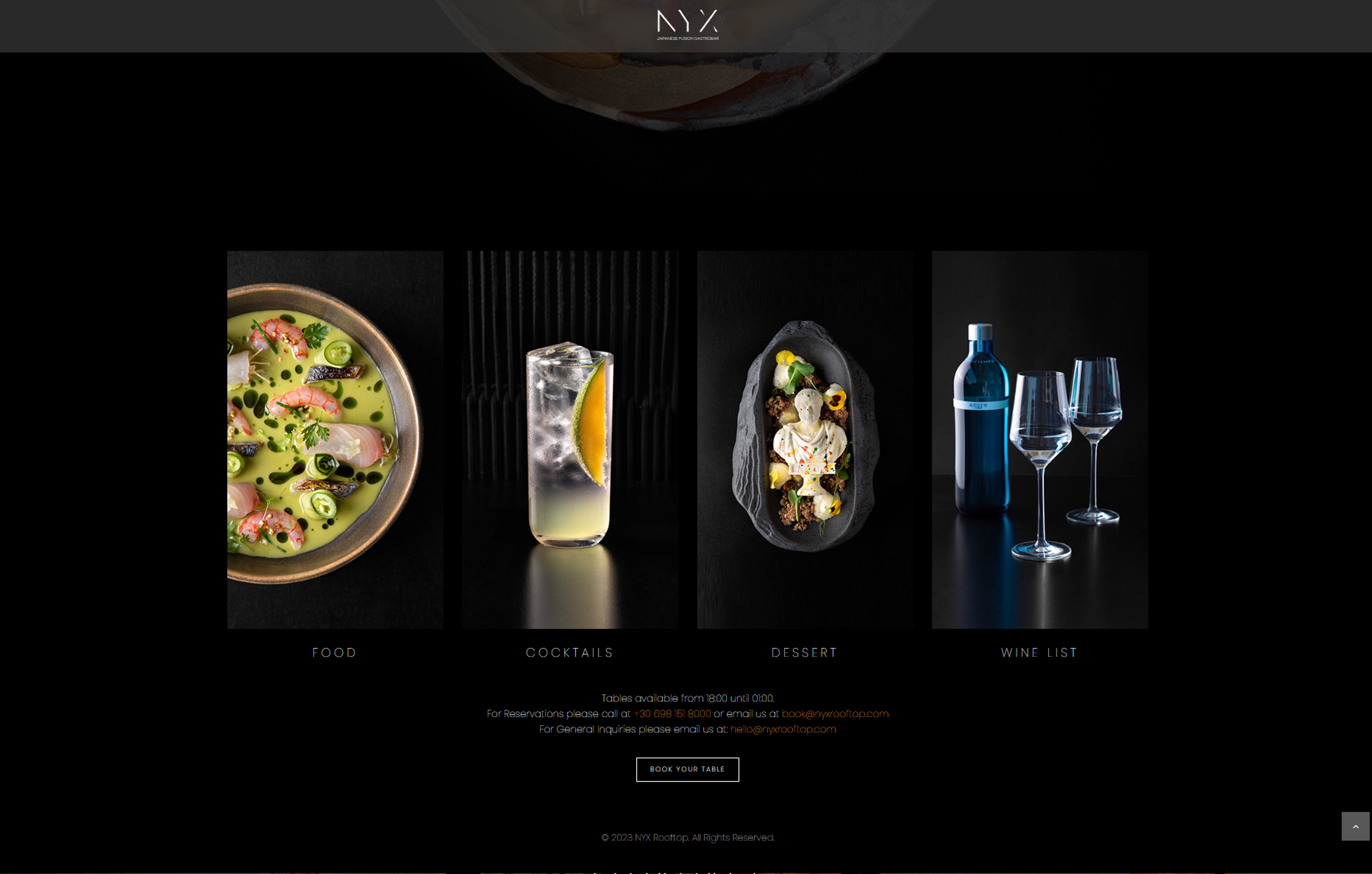The image size is (1372, 874).
Task: Open the Dessert plate image
Action: coord(805,440)
